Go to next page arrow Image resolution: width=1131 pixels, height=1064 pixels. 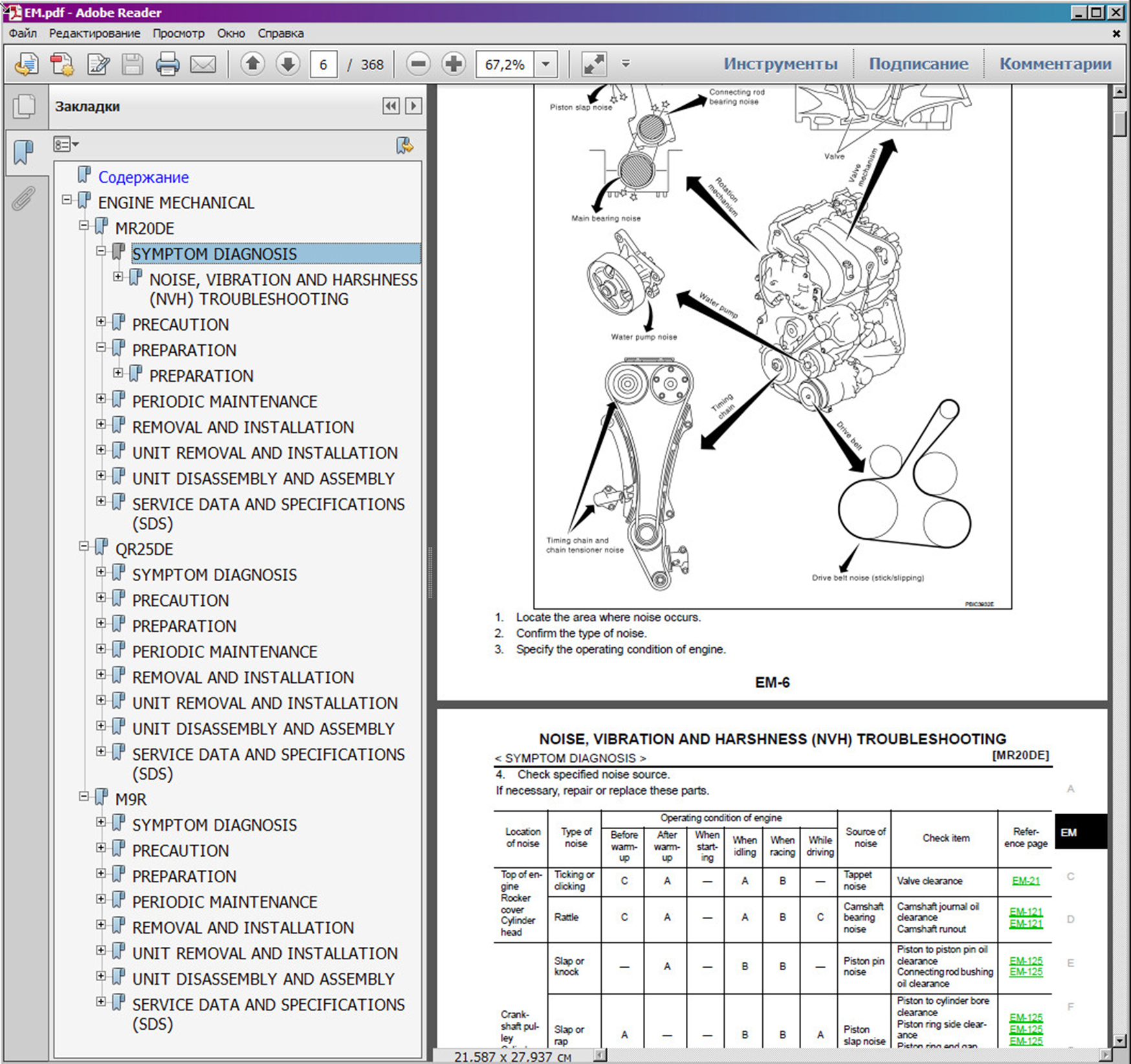point(287,64)
